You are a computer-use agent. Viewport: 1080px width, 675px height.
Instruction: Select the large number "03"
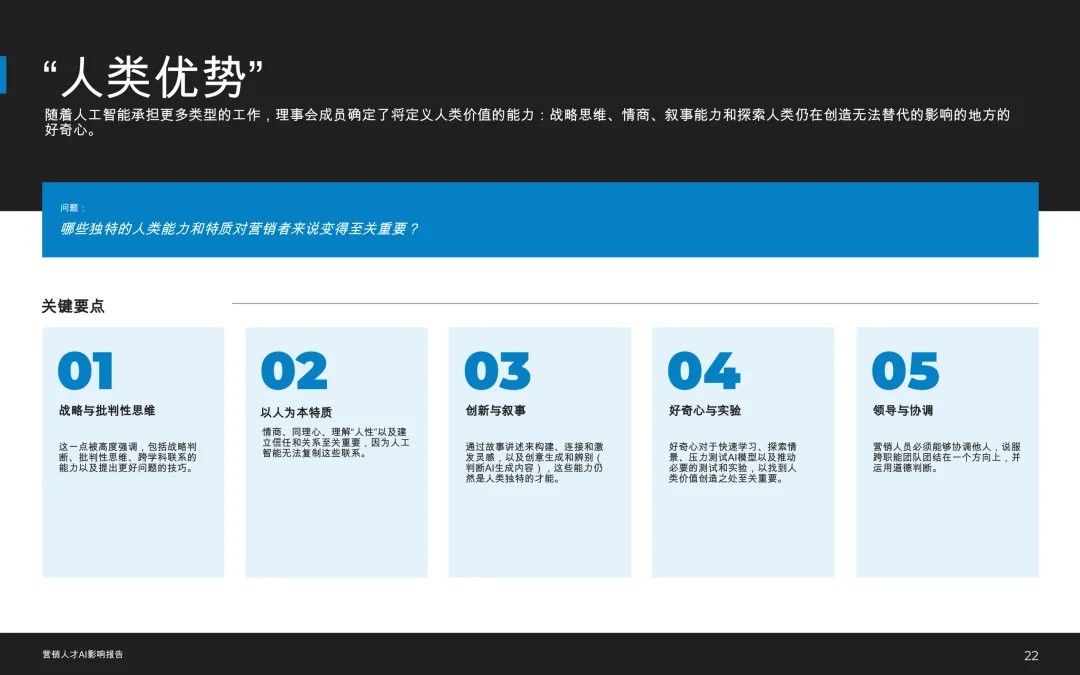pyautogui.click(x=497, y=370)
